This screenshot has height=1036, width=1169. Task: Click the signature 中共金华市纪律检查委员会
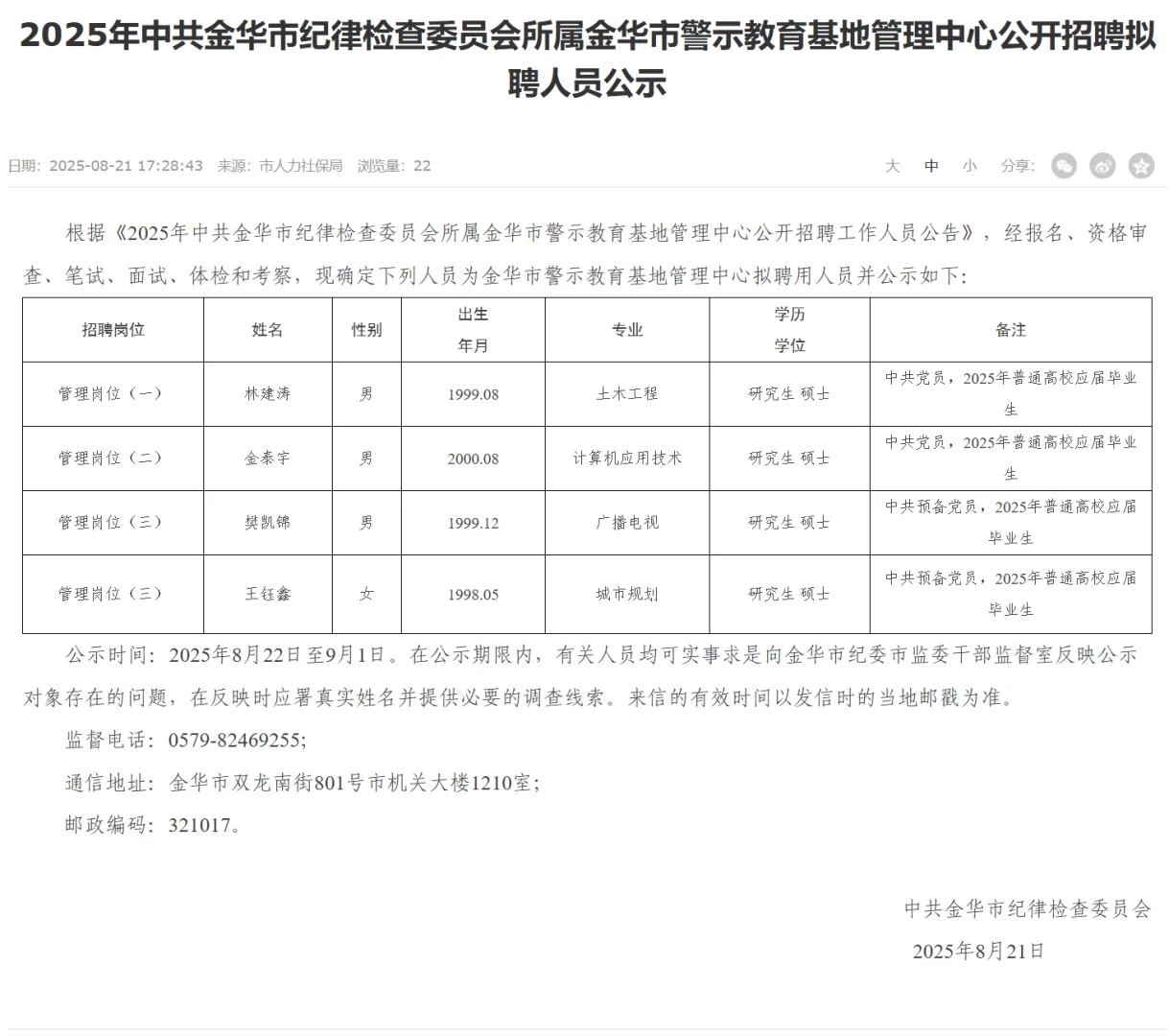click(x=1027, y=908)
